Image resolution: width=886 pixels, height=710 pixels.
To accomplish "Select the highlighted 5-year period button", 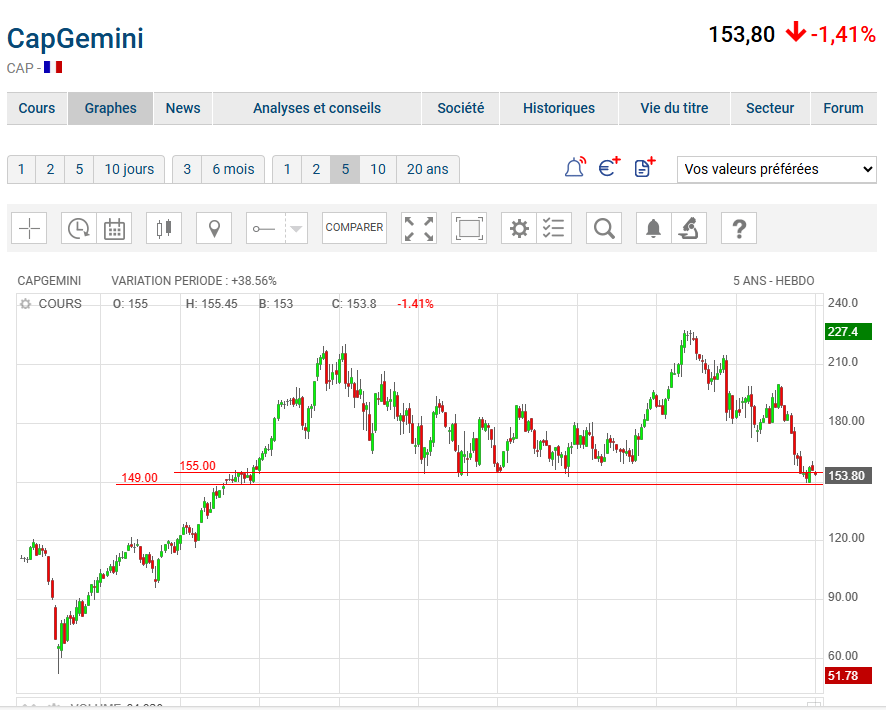I will (345, 169).
